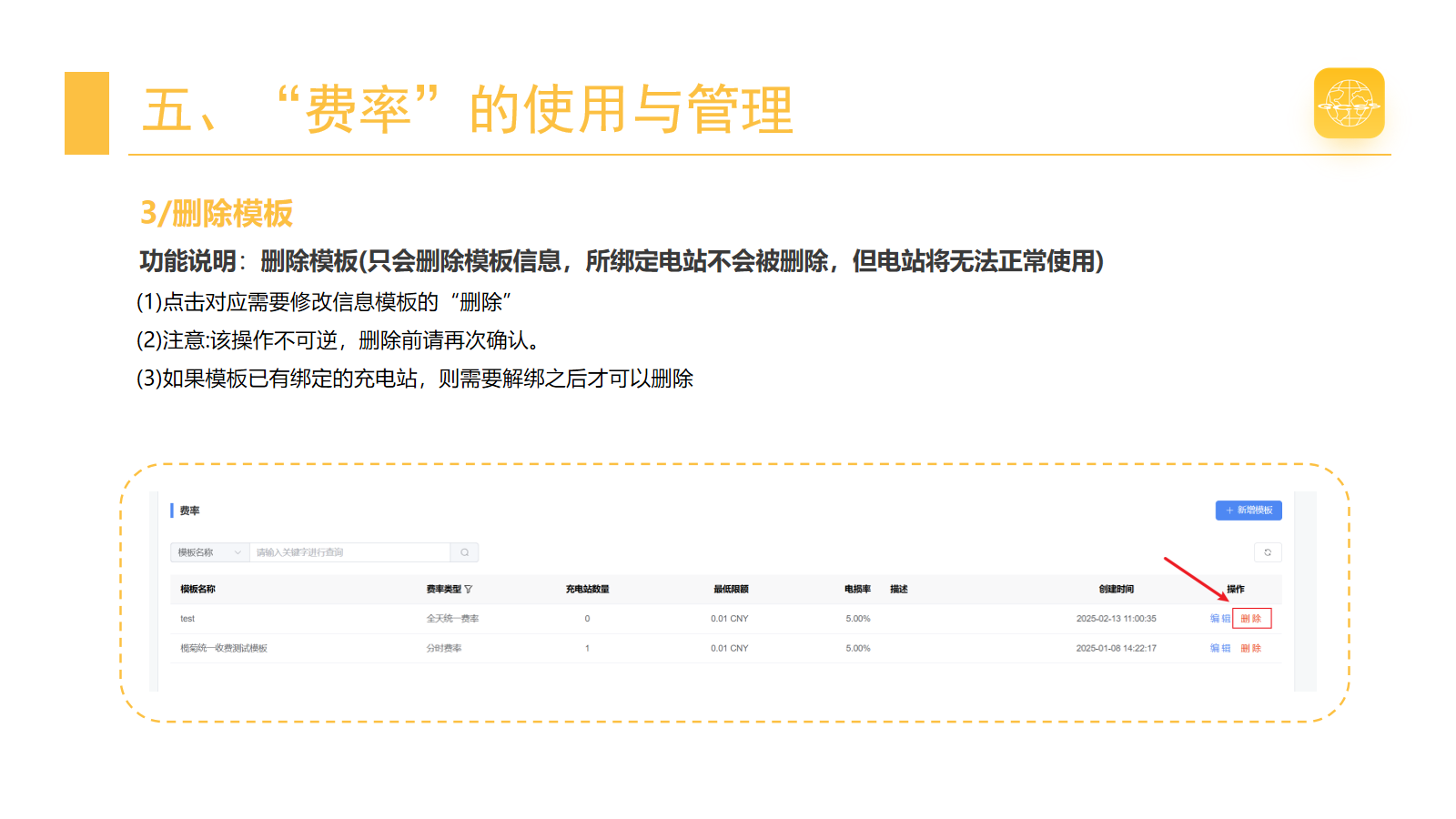Click the 最低限额 column header

pyautogui.click(x=731, y=590)
